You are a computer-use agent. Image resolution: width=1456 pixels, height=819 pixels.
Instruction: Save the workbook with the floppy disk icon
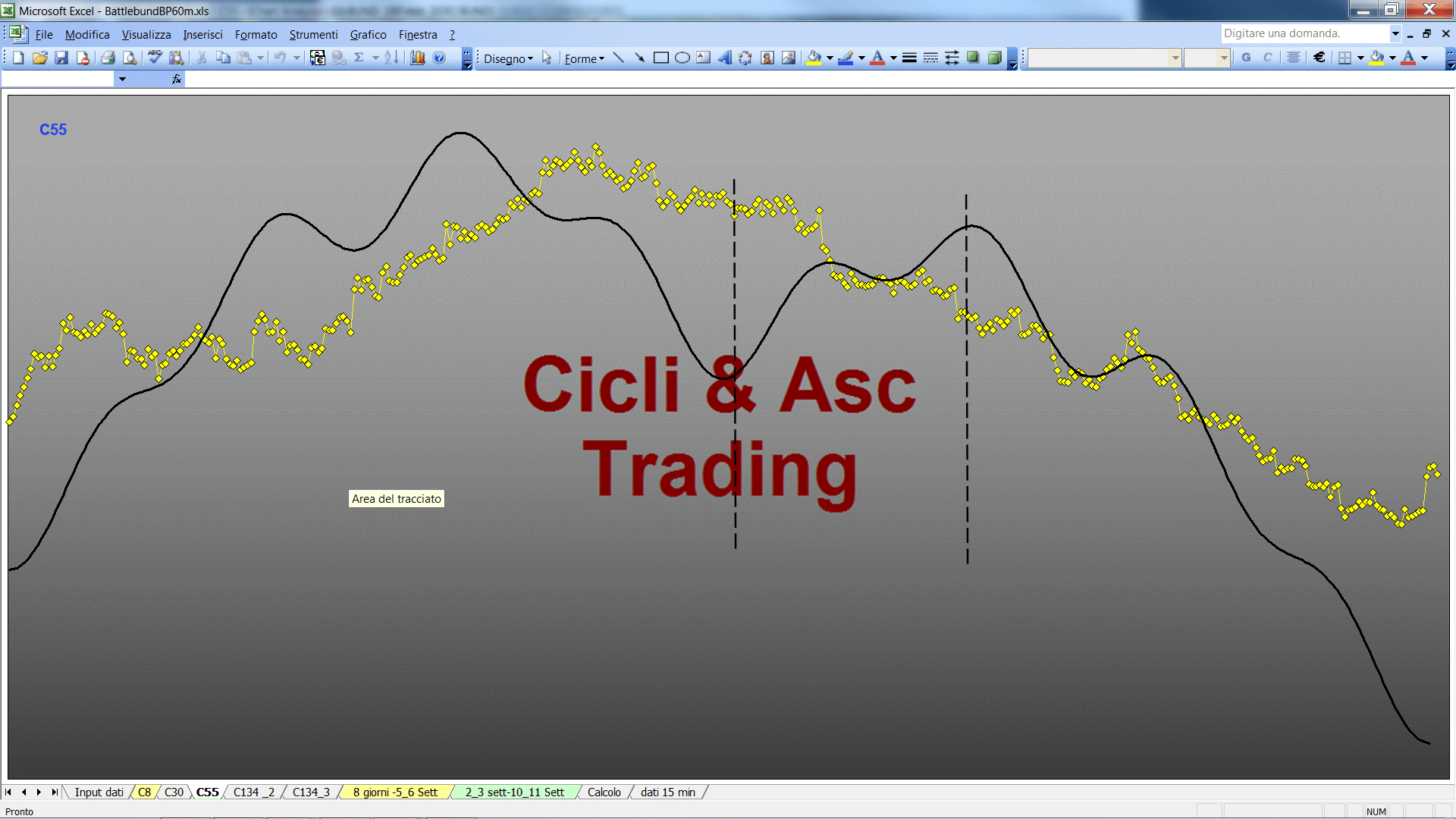point(61,58)
